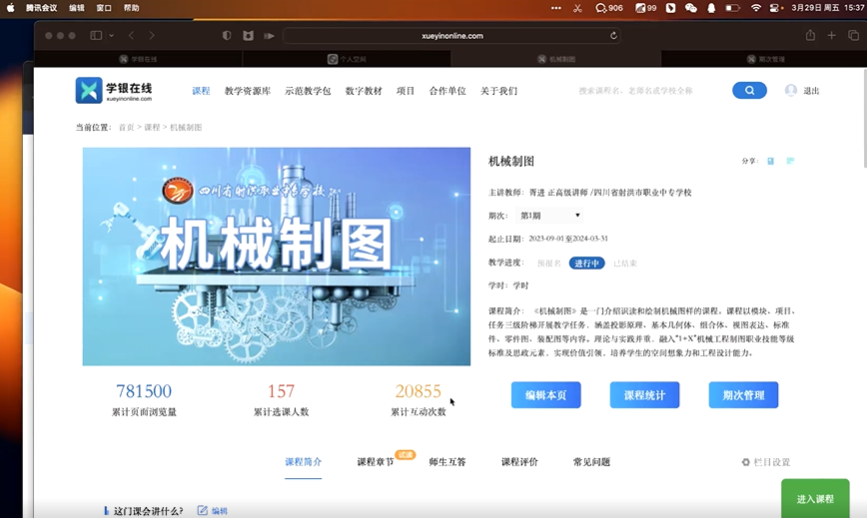Open the 编辑 menu
Screen dimensions: 867x518
click(x=77, y=8)
